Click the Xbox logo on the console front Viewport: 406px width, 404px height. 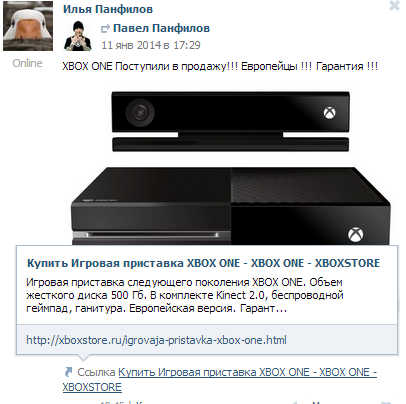coord(356,234)
